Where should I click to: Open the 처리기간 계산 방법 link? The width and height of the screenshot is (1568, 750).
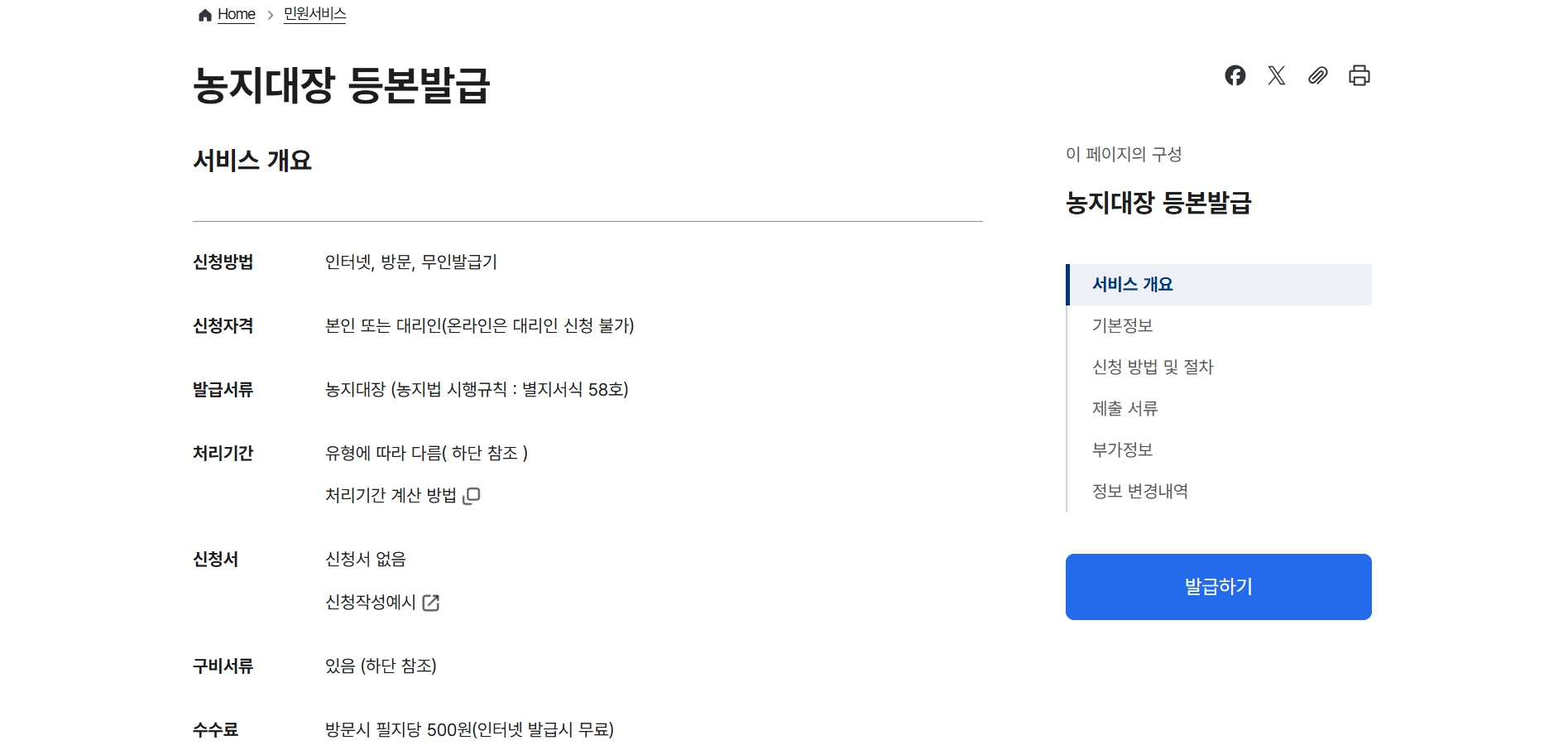(390, 494)
